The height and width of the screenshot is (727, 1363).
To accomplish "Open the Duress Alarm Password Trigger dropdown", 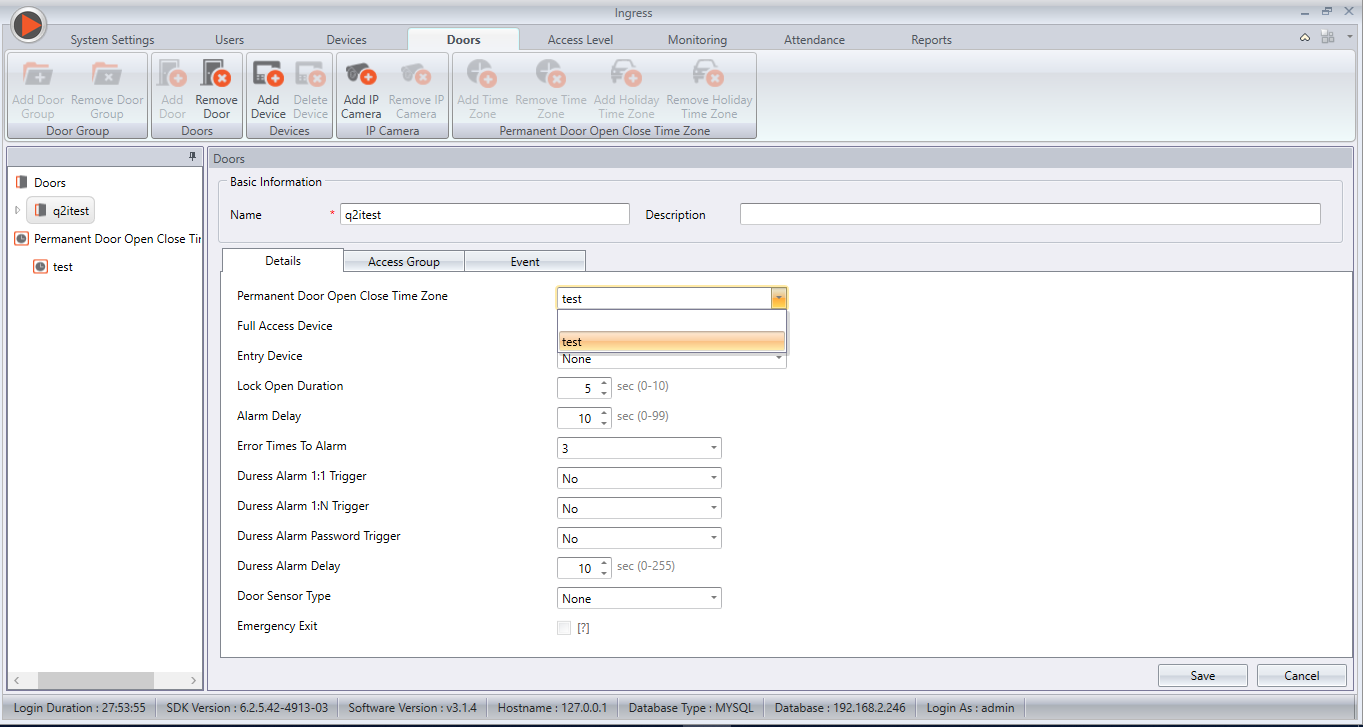I will tap(639, 538).
